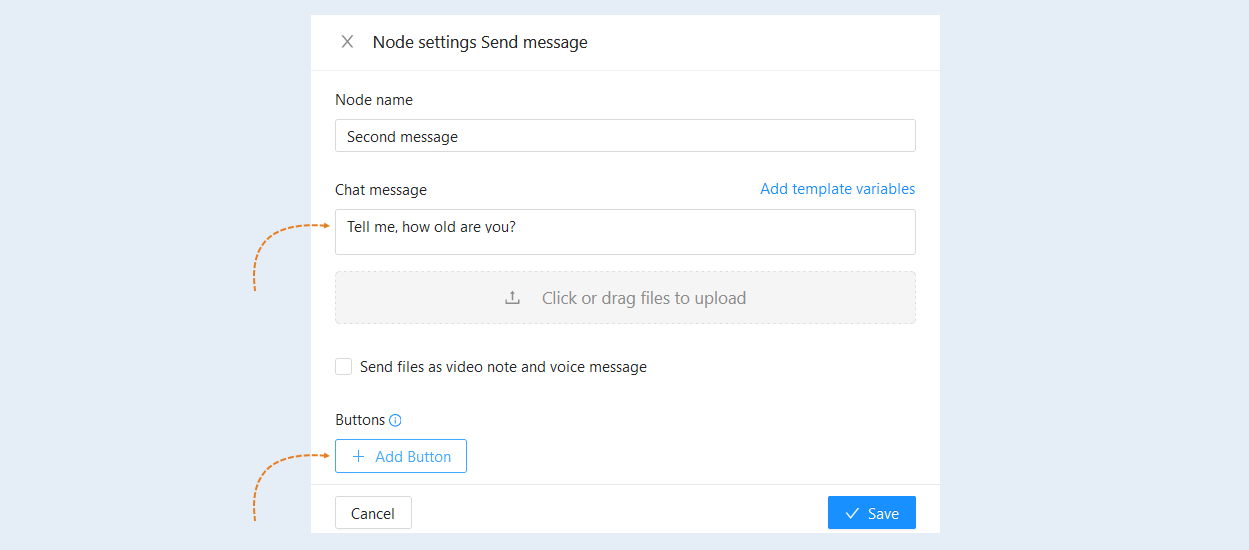This screenshot has width=1249, height=550.
Task: Cancel the node settings changes
Action: [x=373, y=514]
